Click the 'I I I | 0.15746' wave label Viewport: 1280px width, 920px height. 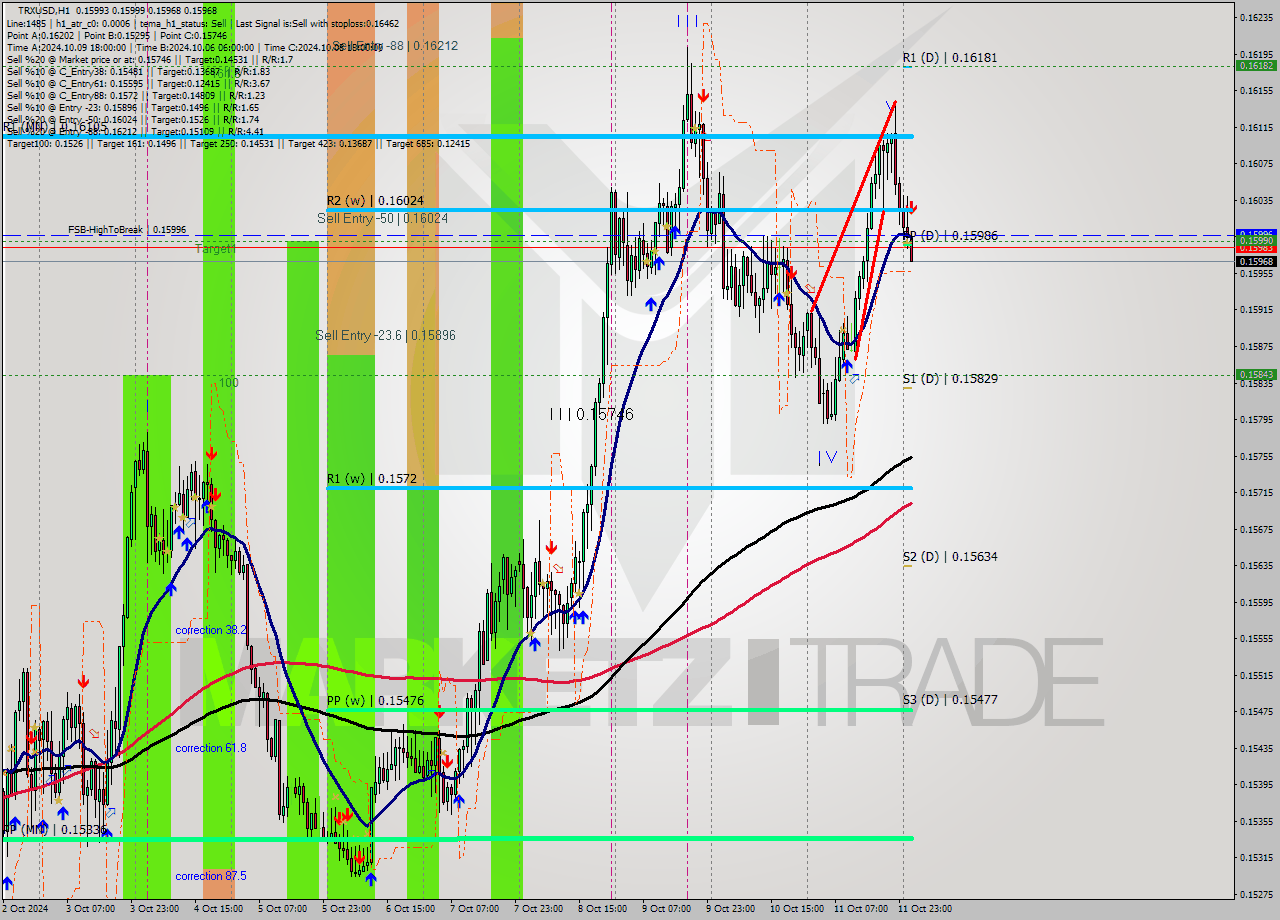(591, 414)
